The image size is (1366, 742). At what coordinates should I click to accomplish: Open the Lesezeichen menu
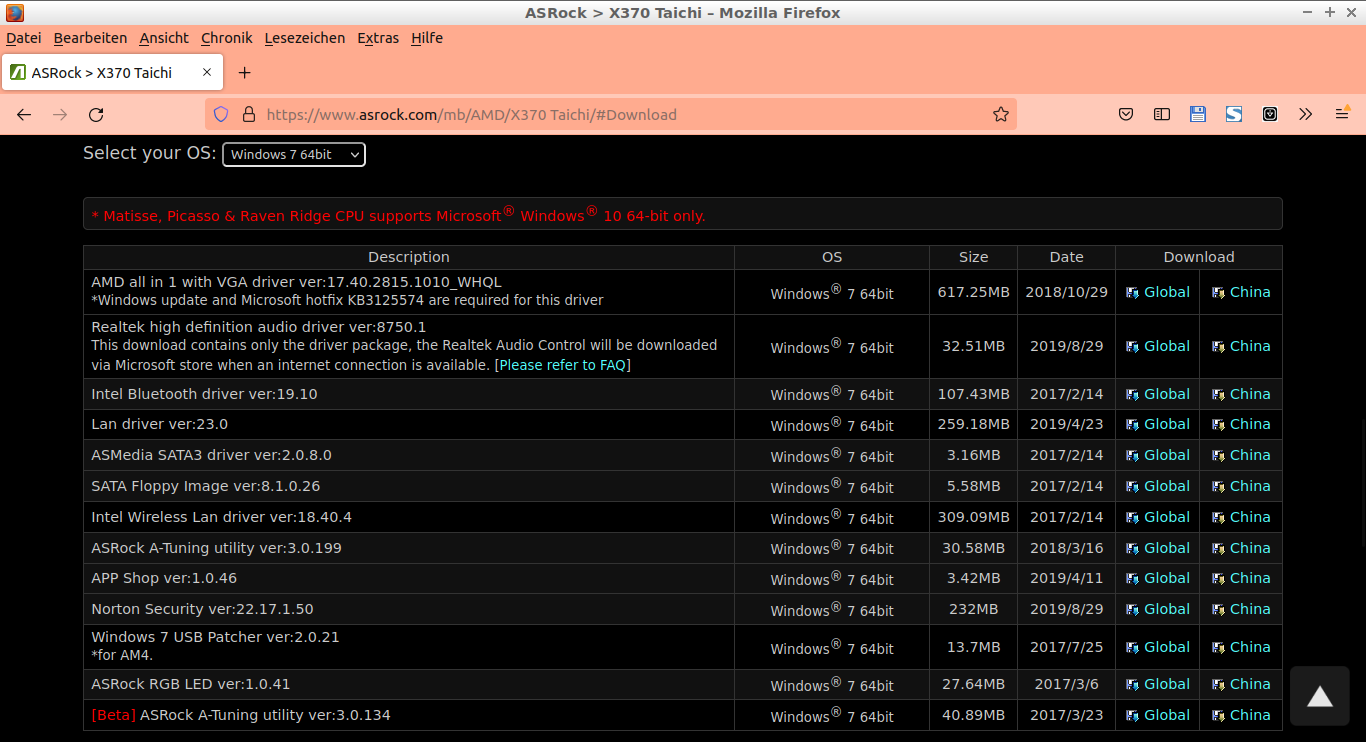pyautogui.click(x=305, y=38)
